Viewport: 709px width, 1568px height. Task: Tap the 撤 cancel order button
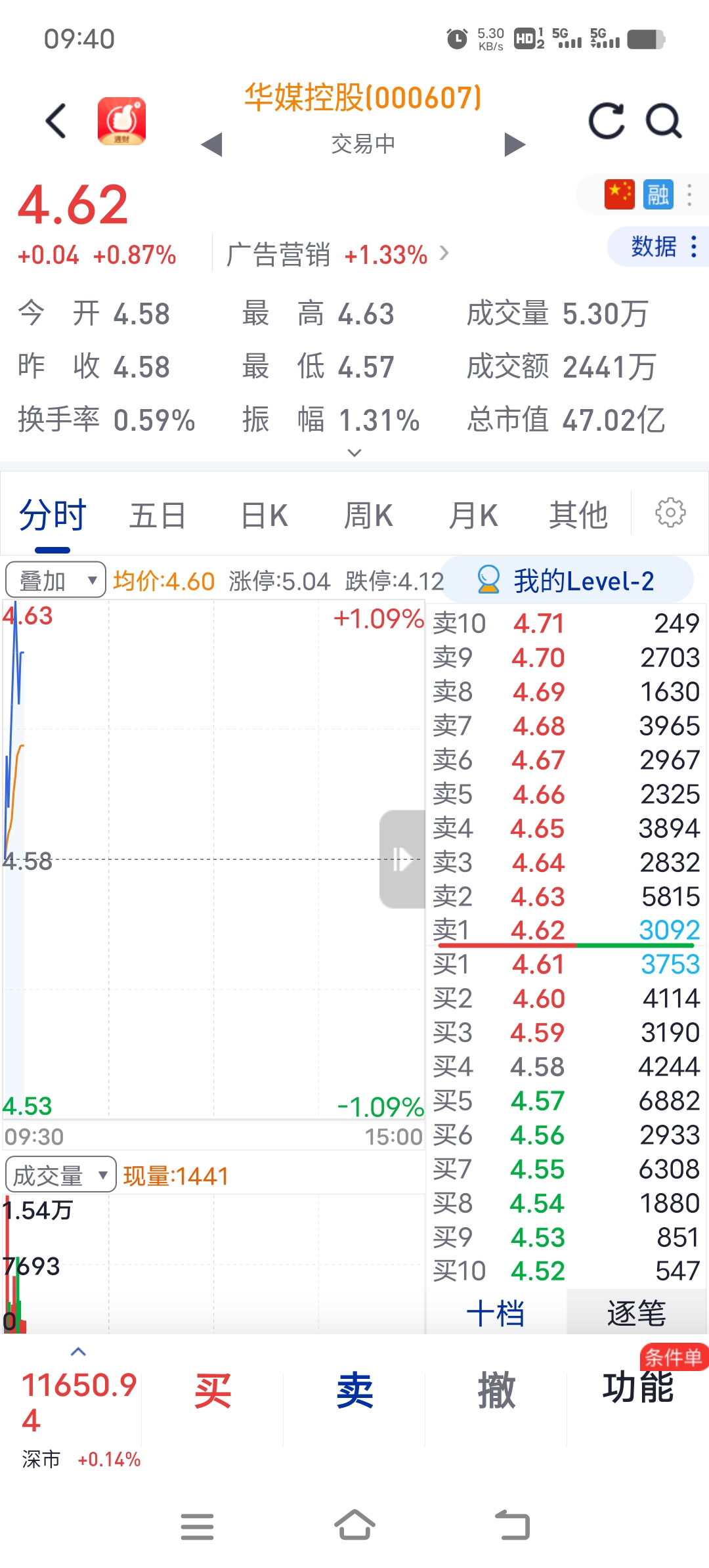coord(496,1391)
